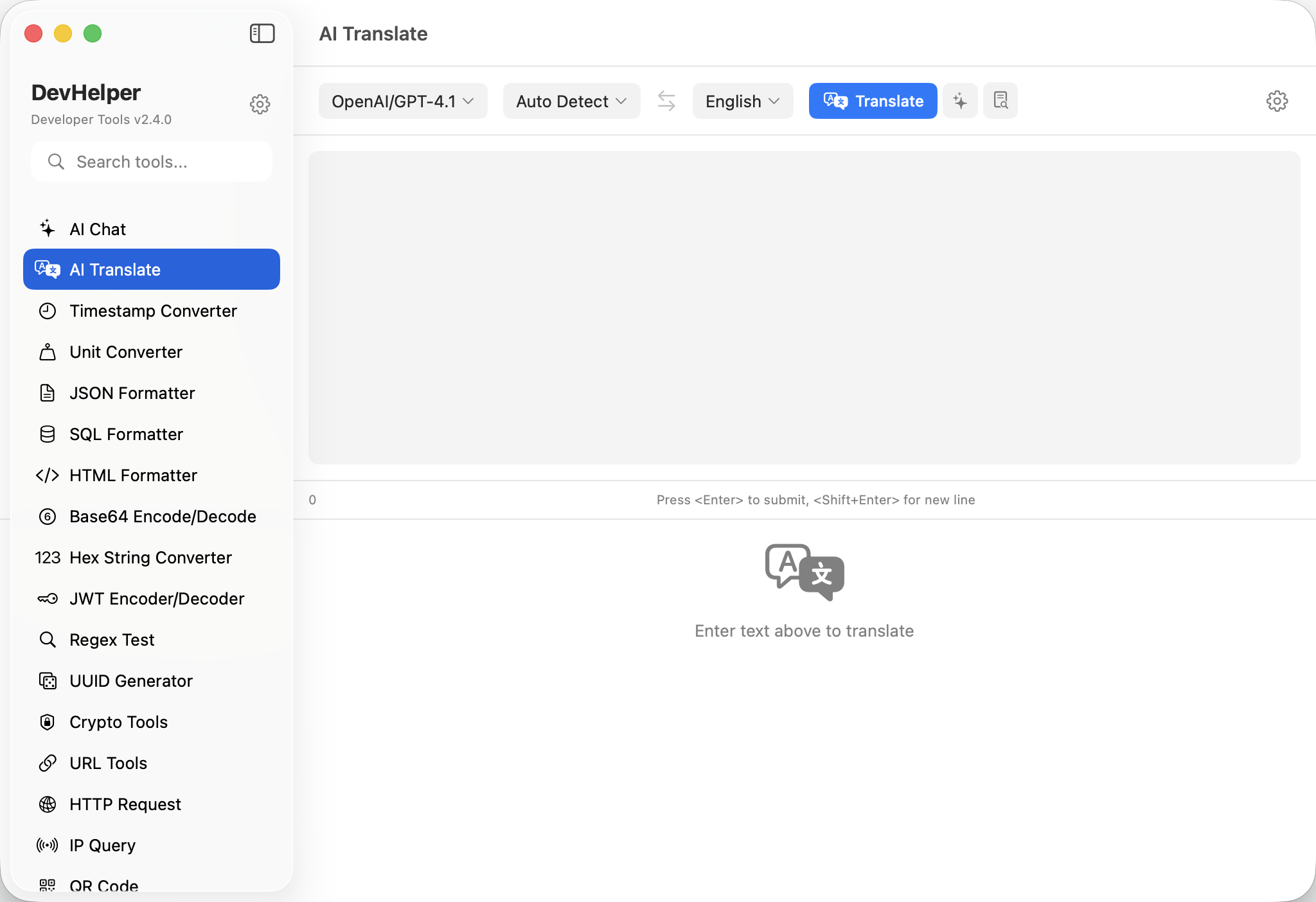This screenshot has height=902, width=1316.
Task: Open the Auto Detect source language dropdown
Action: [571, 101]
